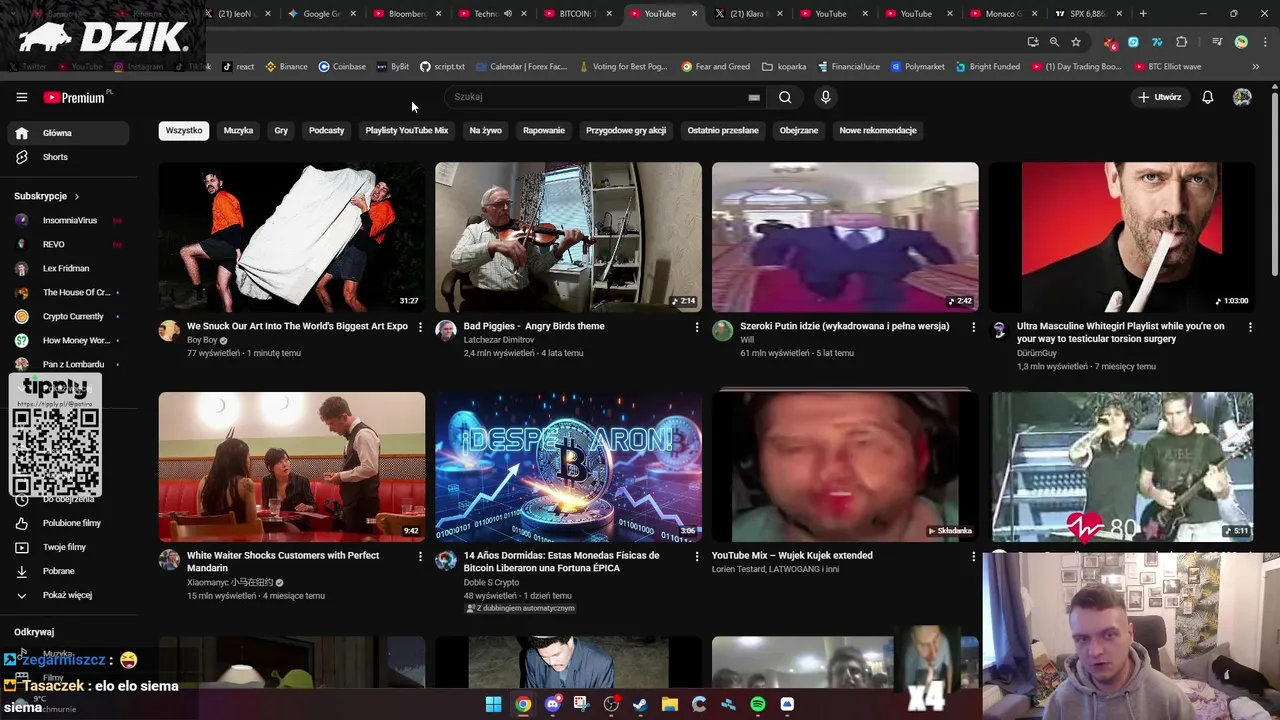The height and width of the screenshot is (720, 1280).
Task: Open Spotify from the taskbar
Action: (758, 704)
